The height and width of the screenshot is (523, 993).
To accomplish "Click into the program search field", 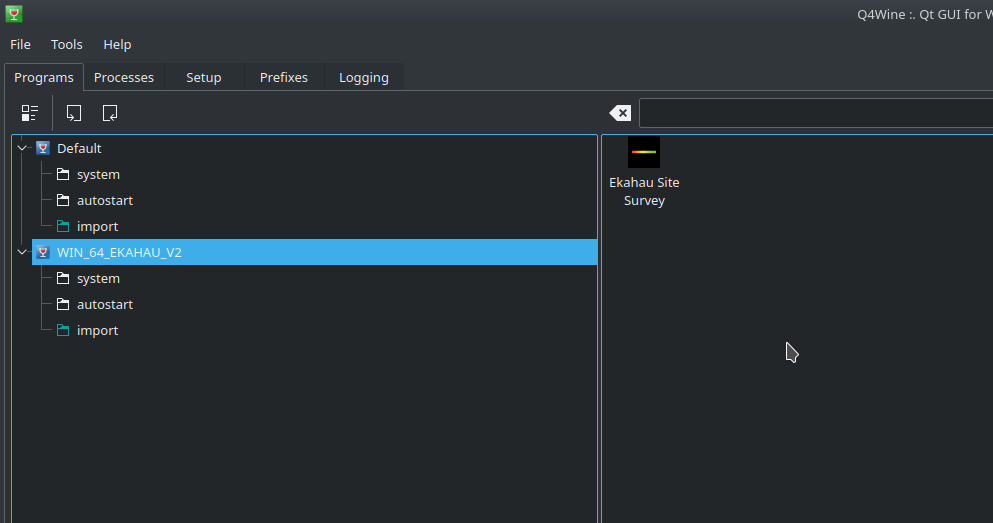I will [x=816, y=113].
